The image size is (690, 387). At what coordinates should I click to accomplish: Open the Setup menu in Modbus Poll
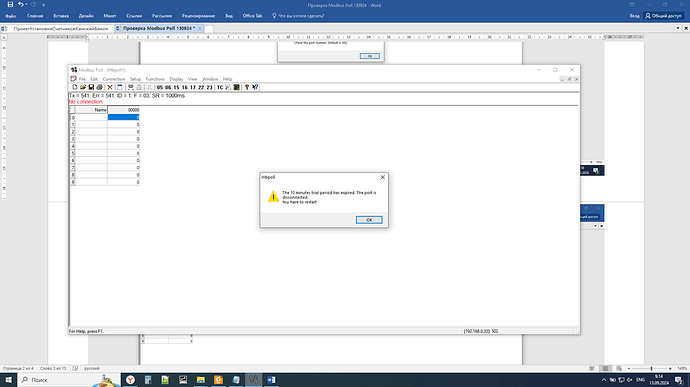click(135, 79)
